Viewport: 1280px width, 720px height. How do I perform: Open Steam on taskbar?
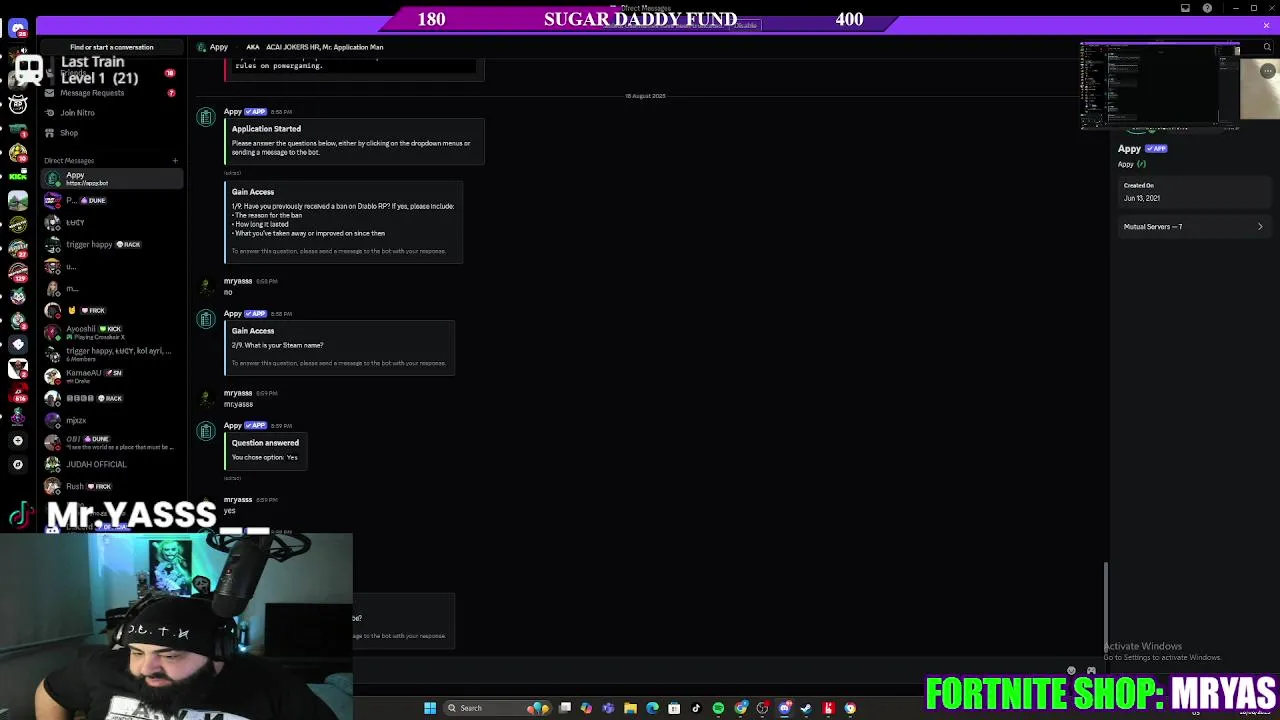pyautogui.click(x=806, y=708)
